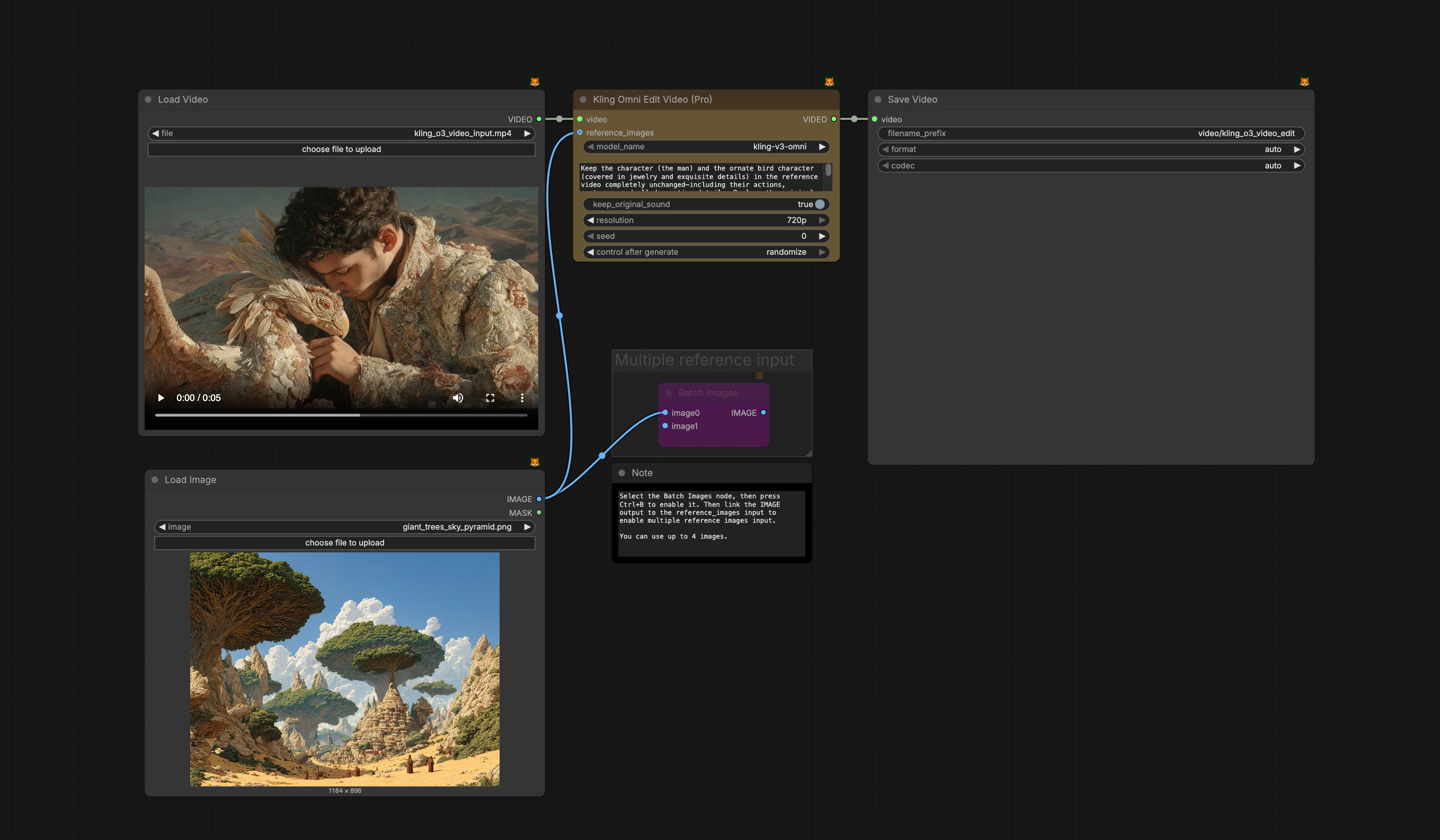Collapse the Load Video node via its dot
The width and height of the screenshot is (1440, 840).
click(x=148, y=100)
